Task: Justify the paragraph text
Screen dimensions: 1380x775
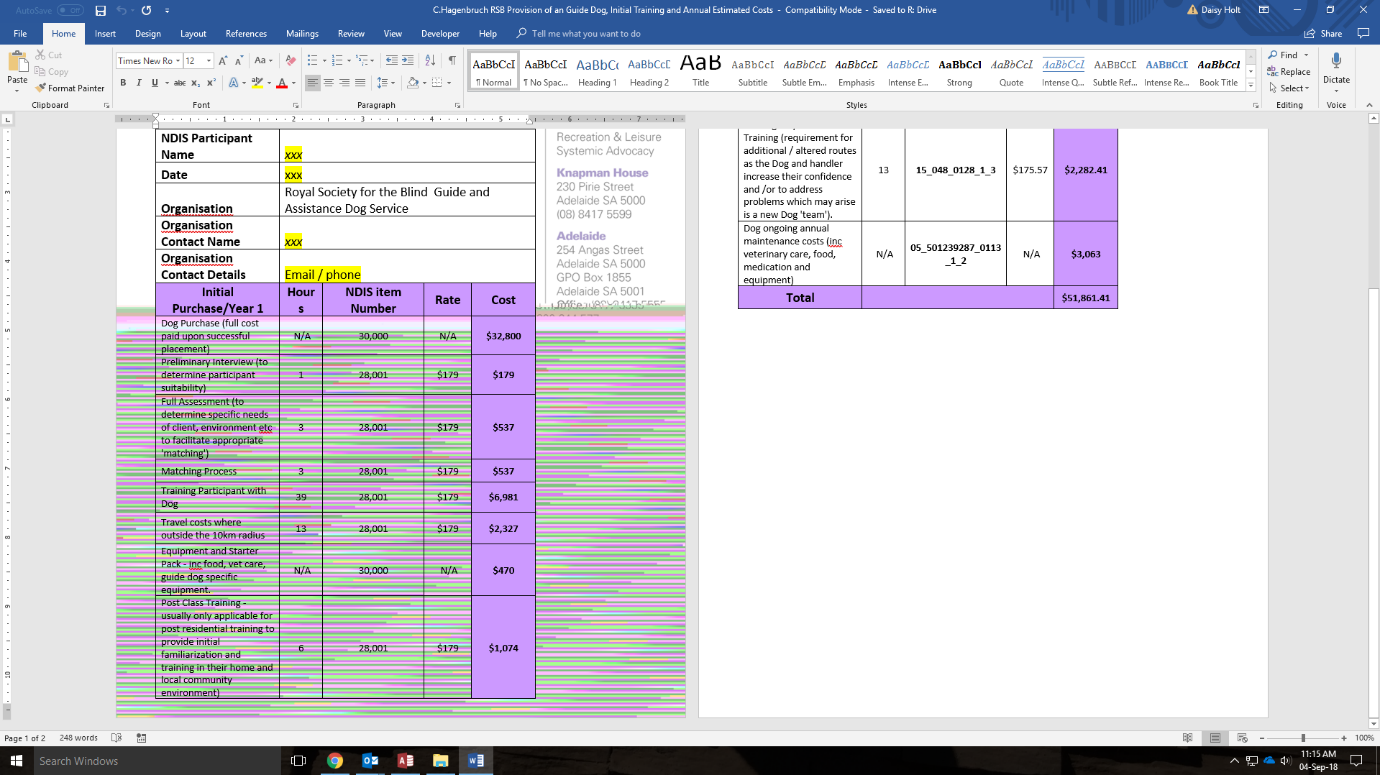Action: click(361, 83)
